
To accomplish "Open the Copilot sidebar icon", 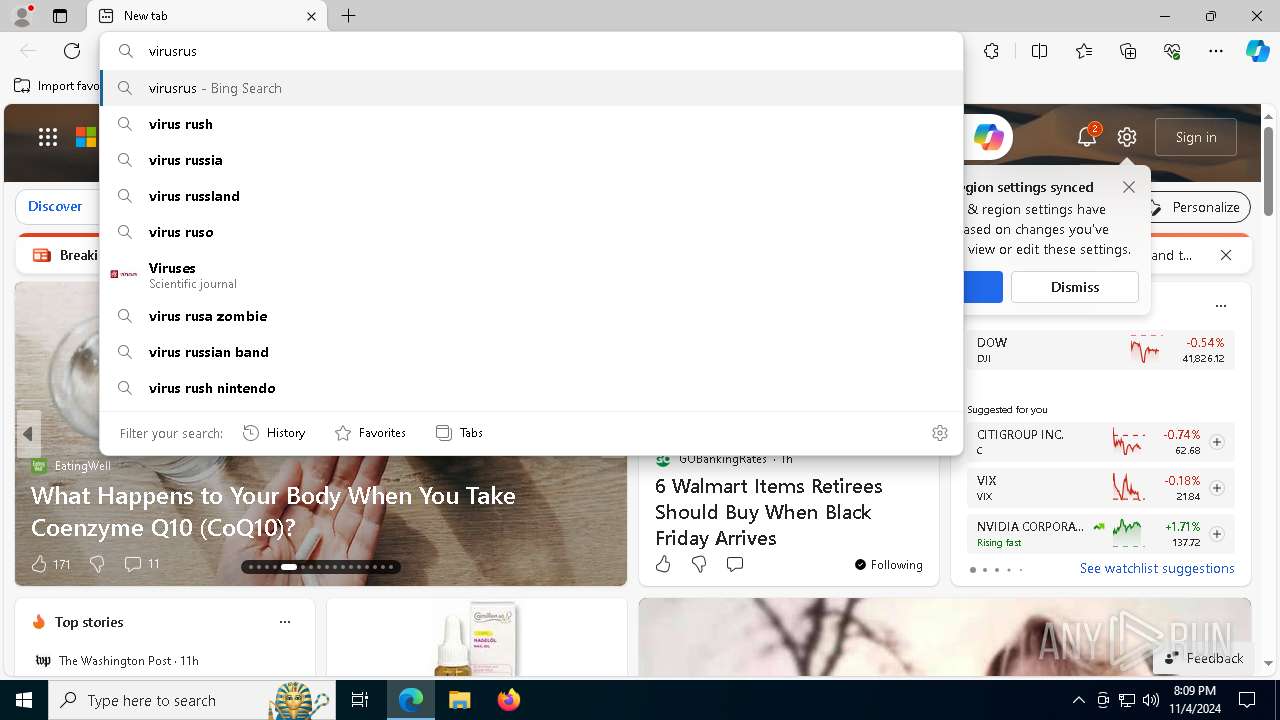I will coord(1257,51).
